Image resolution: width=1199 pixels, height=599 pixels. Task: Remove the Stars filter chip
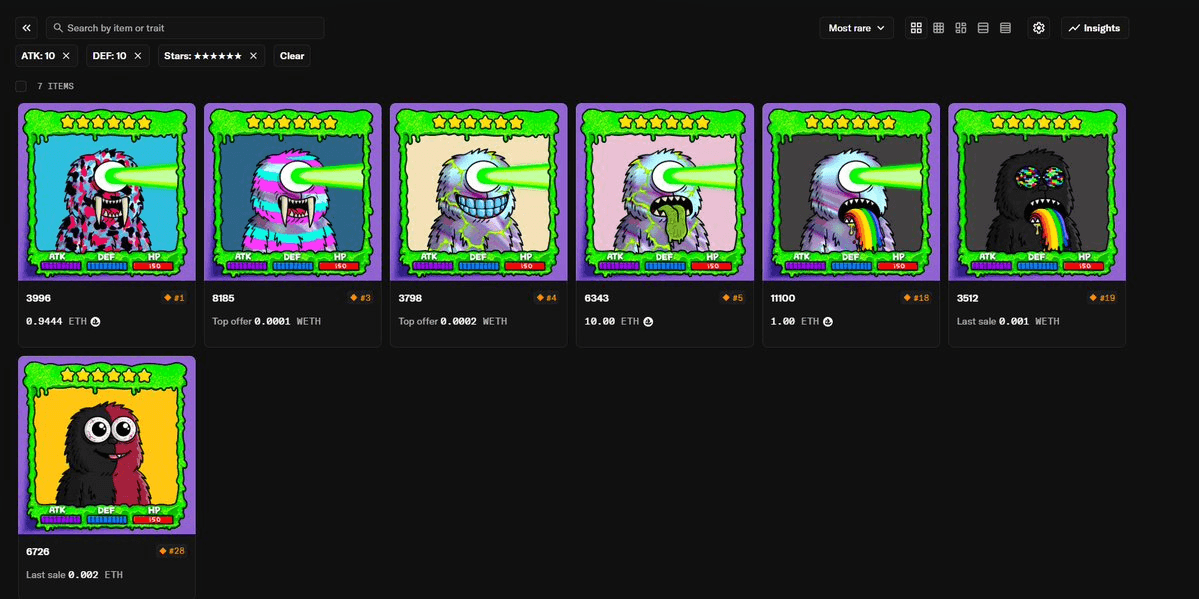tap(253, 56)
